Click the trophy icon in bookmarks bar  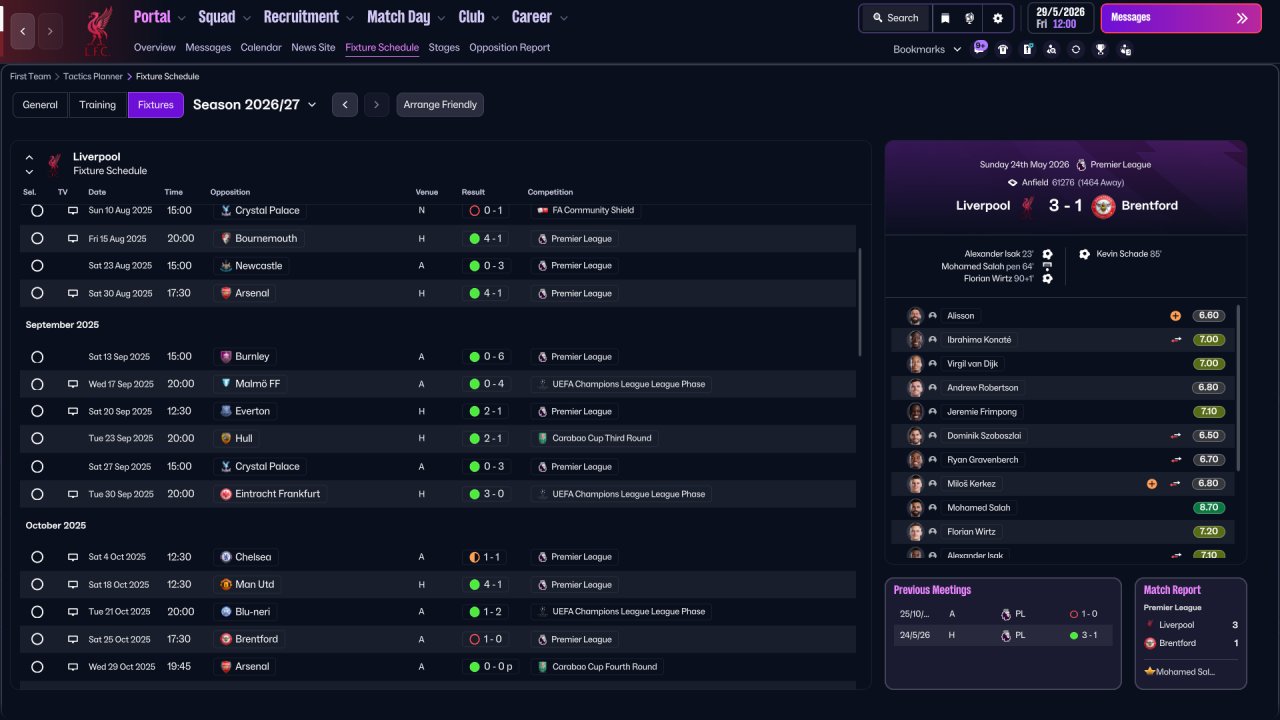[x=1101, y=49]
